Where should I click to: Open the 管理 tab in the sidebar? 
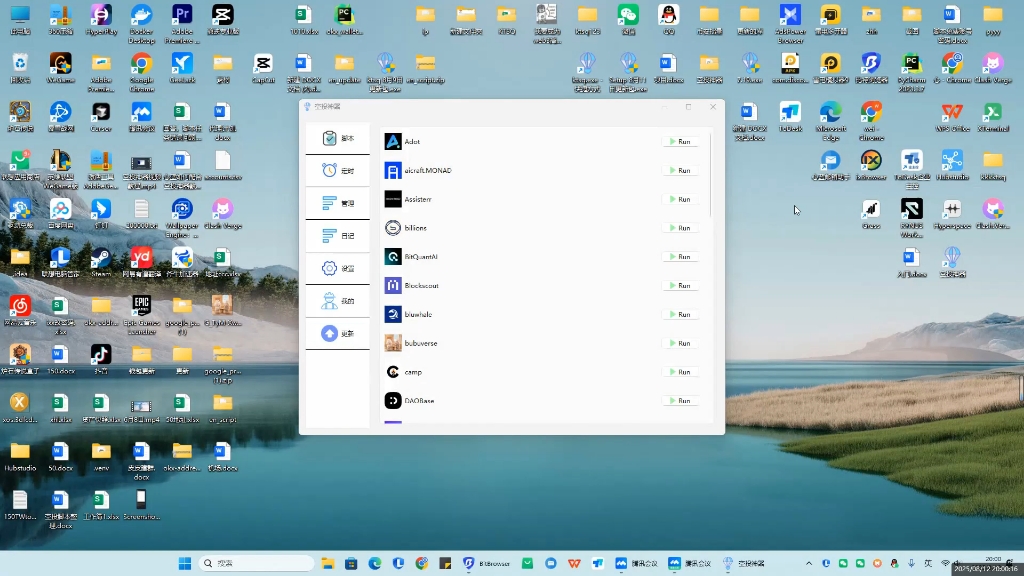[x=338, y=203]
